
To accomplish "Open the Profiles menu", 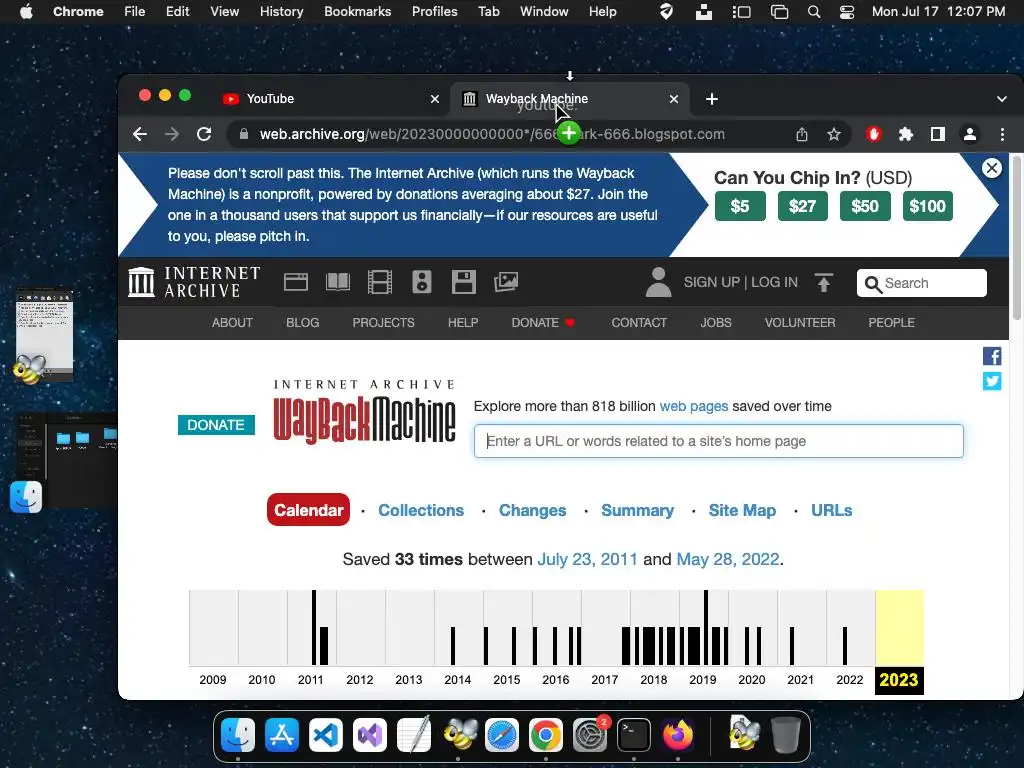I will click(x=434, y=11).
